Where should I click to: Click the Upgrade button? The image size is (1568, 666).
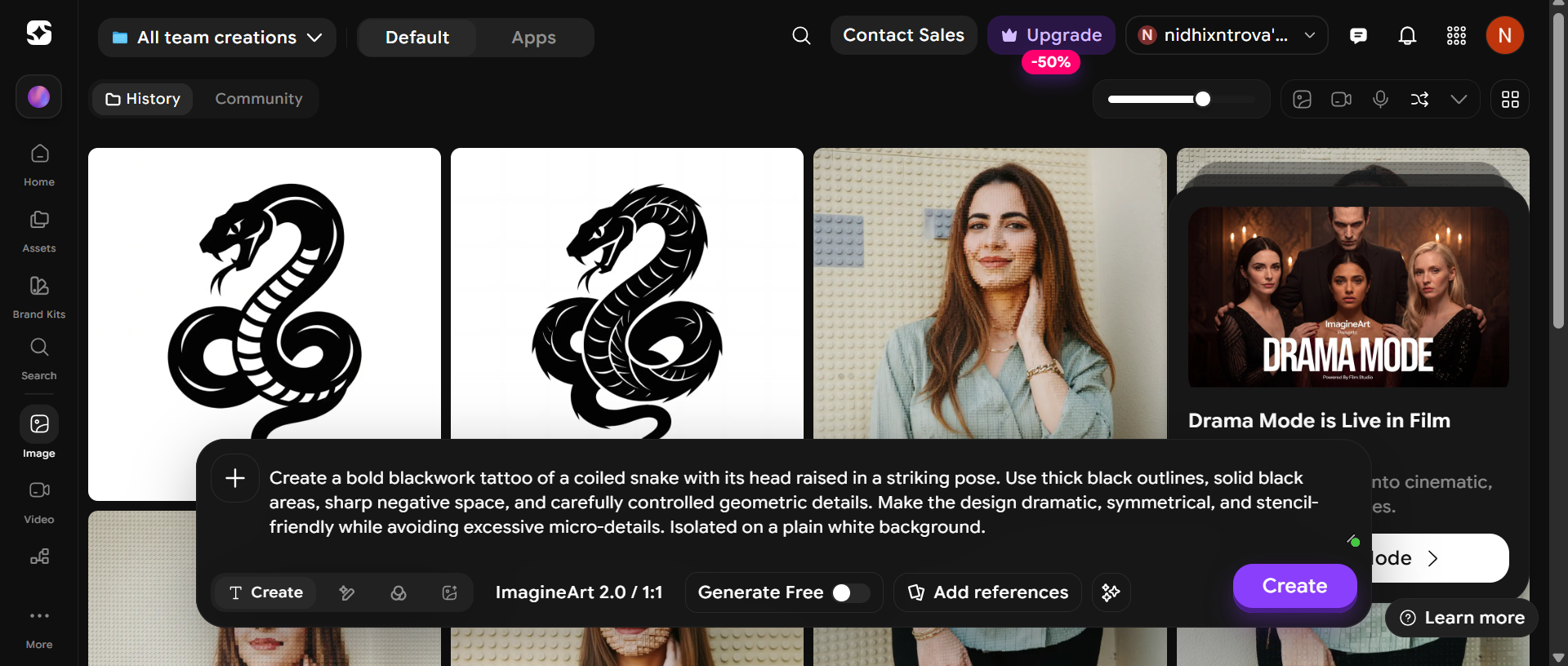[x=1051, y=35]
